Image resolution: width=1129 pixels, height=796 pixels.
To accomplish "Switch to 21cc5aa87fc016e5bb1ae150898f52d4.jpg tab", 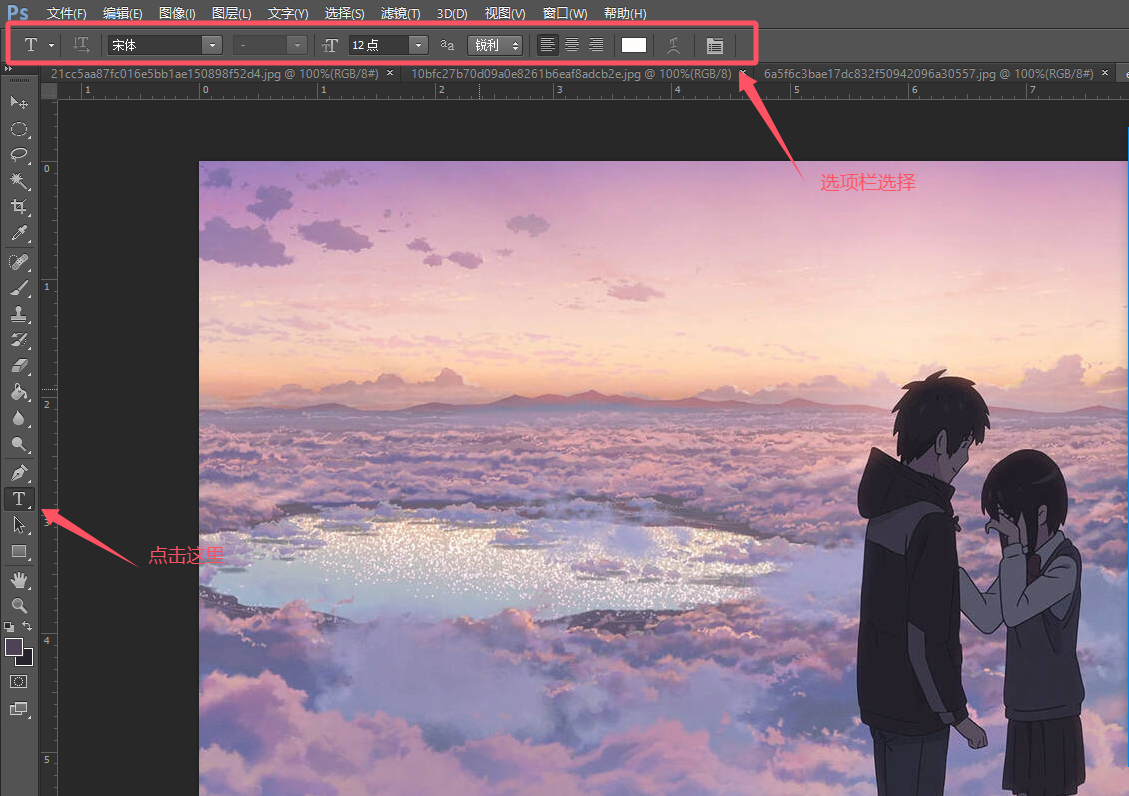I will pos(215,73).
